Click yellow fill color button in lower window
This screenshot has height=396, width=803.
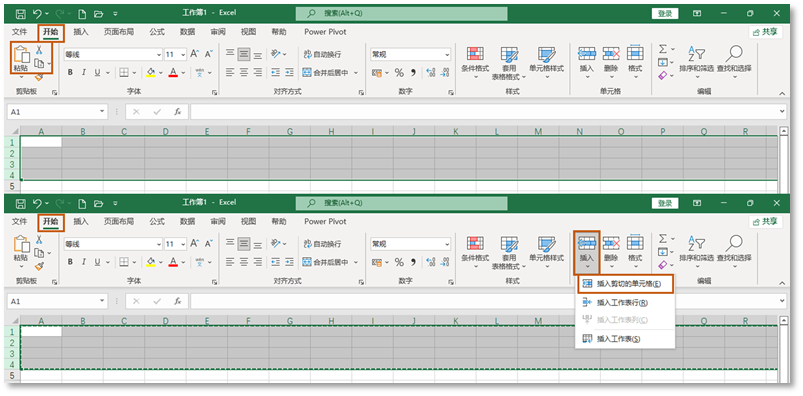(x=151, y=262)
